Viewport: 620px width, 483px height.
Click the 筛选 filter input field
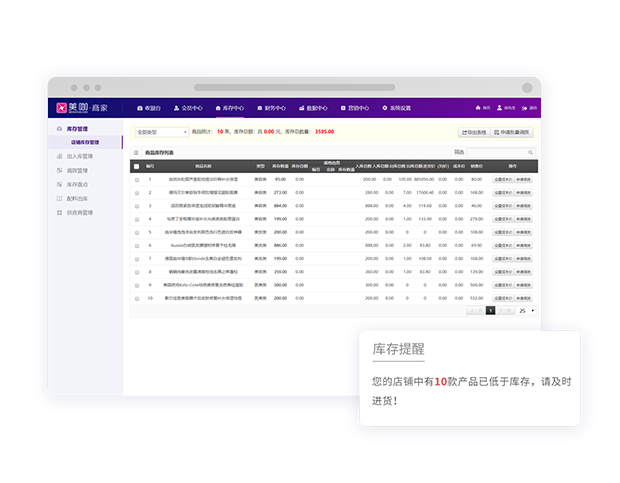(498, 153)
